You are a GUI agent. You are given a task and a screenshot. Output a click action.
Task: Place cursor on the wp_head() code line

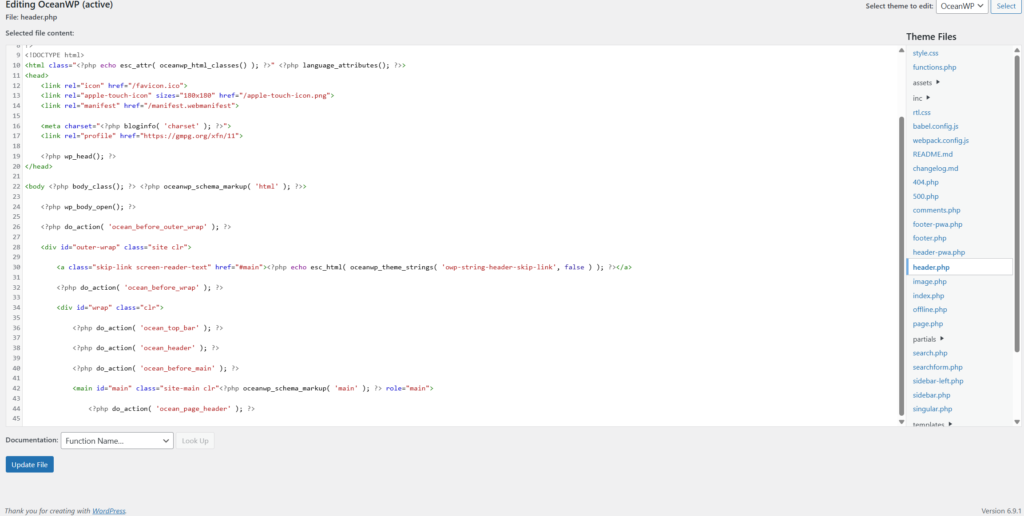coord(78,157)
